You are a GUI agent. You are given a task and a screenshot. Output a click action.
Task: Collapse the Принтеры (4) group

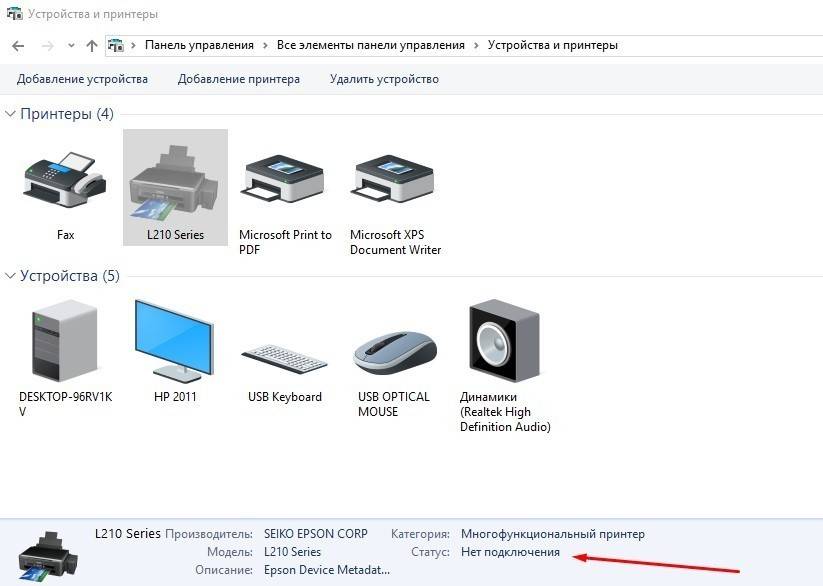click(x=10, y=113)
